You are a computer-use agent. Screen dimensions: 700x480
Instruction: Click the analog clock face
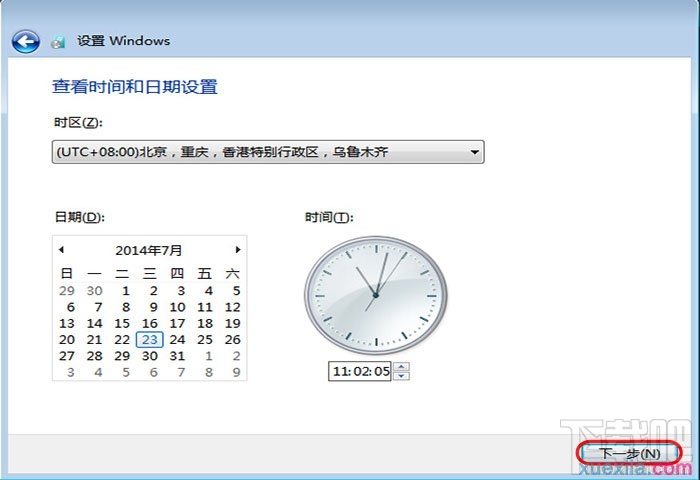pyautogui.click(x=376, y=296)
